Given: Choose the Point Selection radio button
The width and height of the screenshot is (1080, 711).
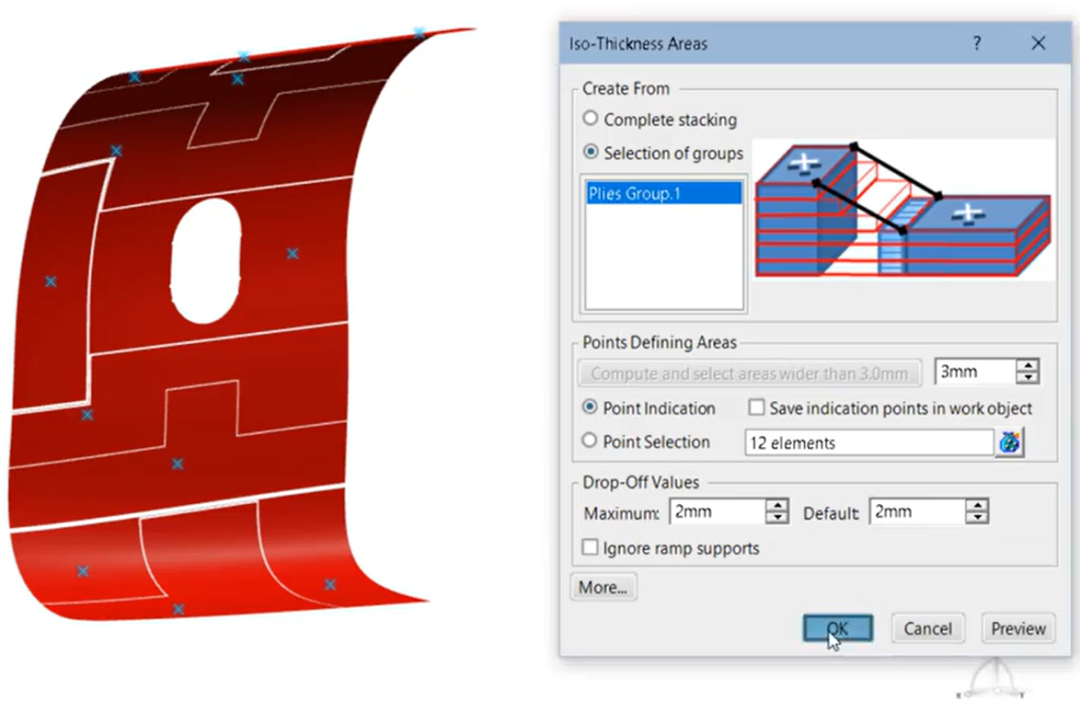Looking at the screenshot, I should 590,440.
